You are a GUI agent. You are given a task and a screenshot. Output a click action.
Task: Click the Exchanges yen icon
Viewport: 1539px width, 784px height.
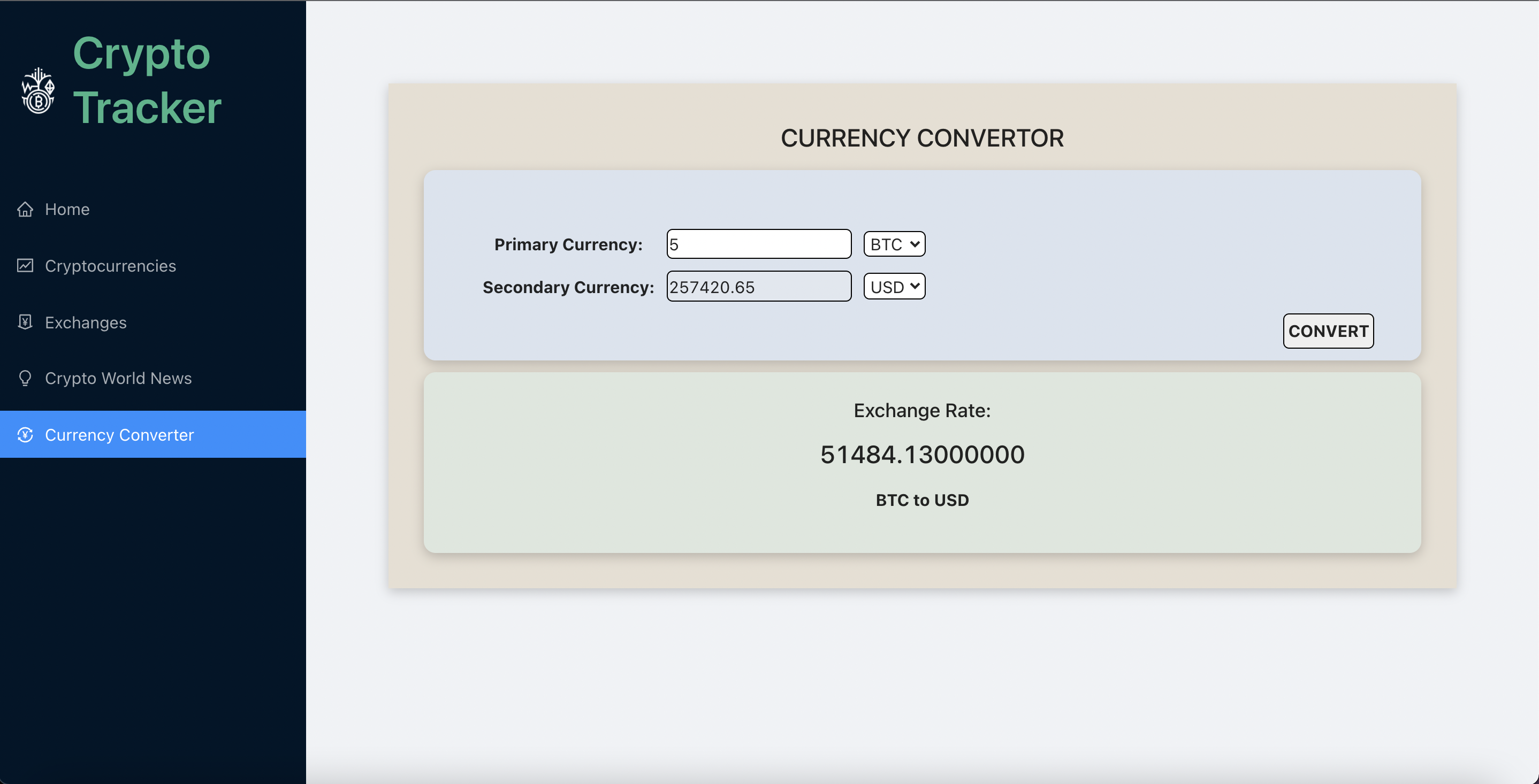tap(25, 322)
